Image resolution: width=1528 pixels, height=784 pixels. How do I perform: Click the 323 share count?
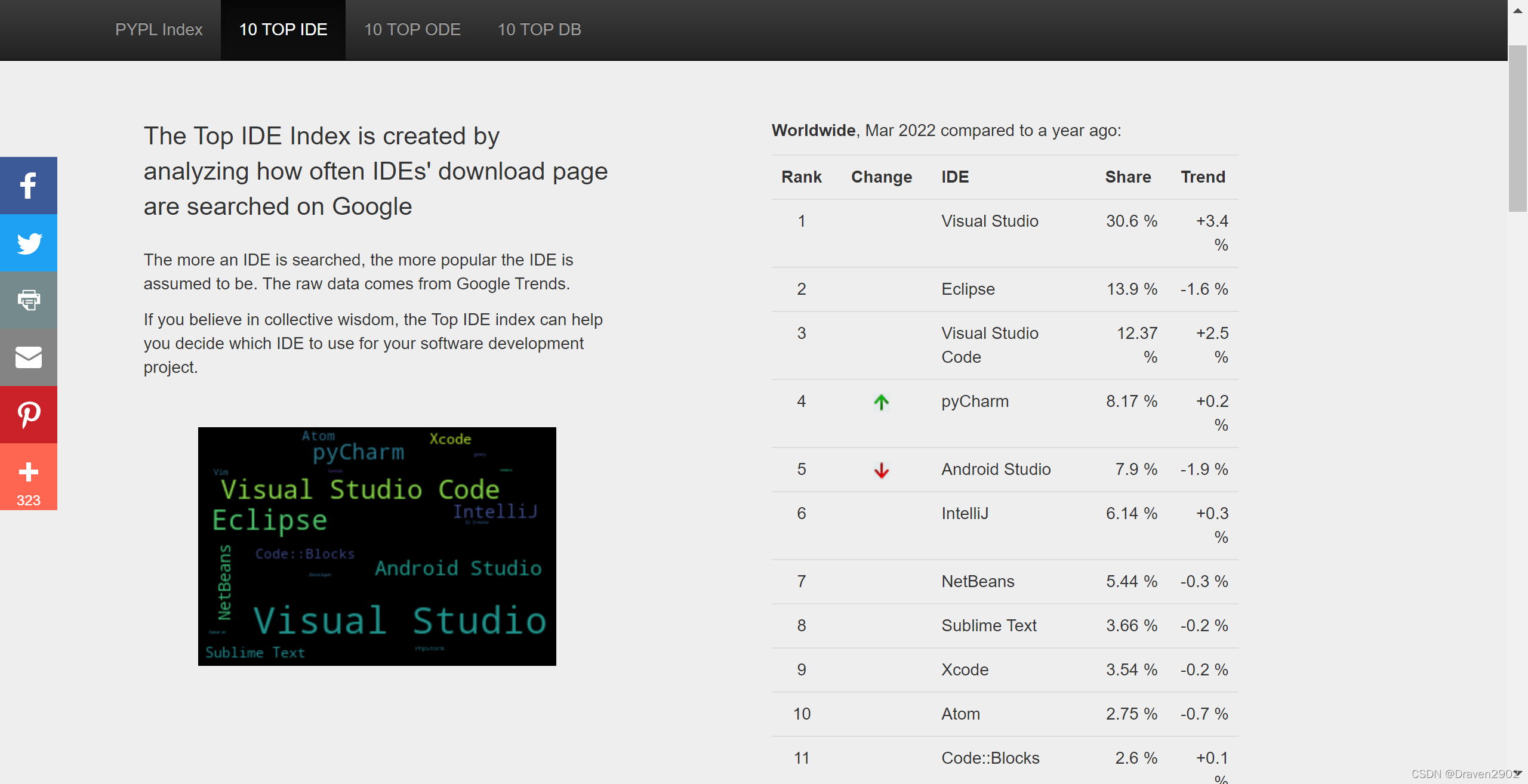click(x=28, y=500)
